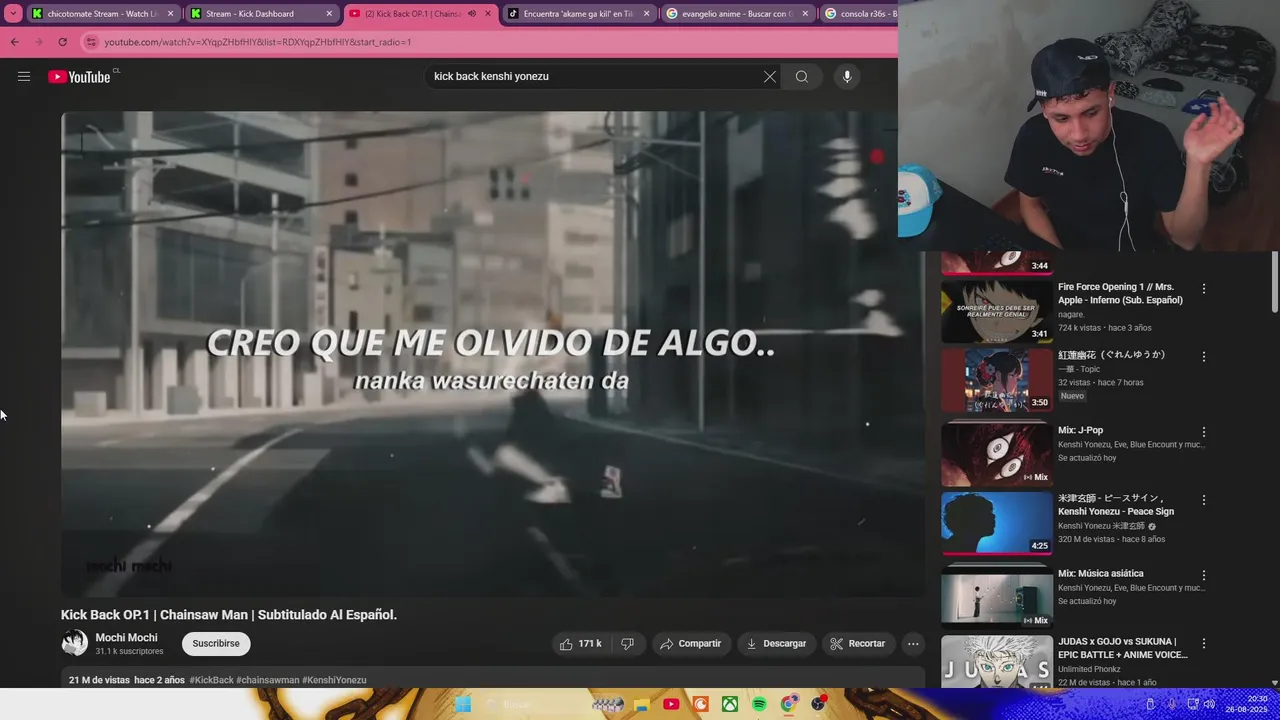The width and height of the screenshot is (1280, 720).
Task: Open the tab search dropdown arrow
Action: pos(13,14)
